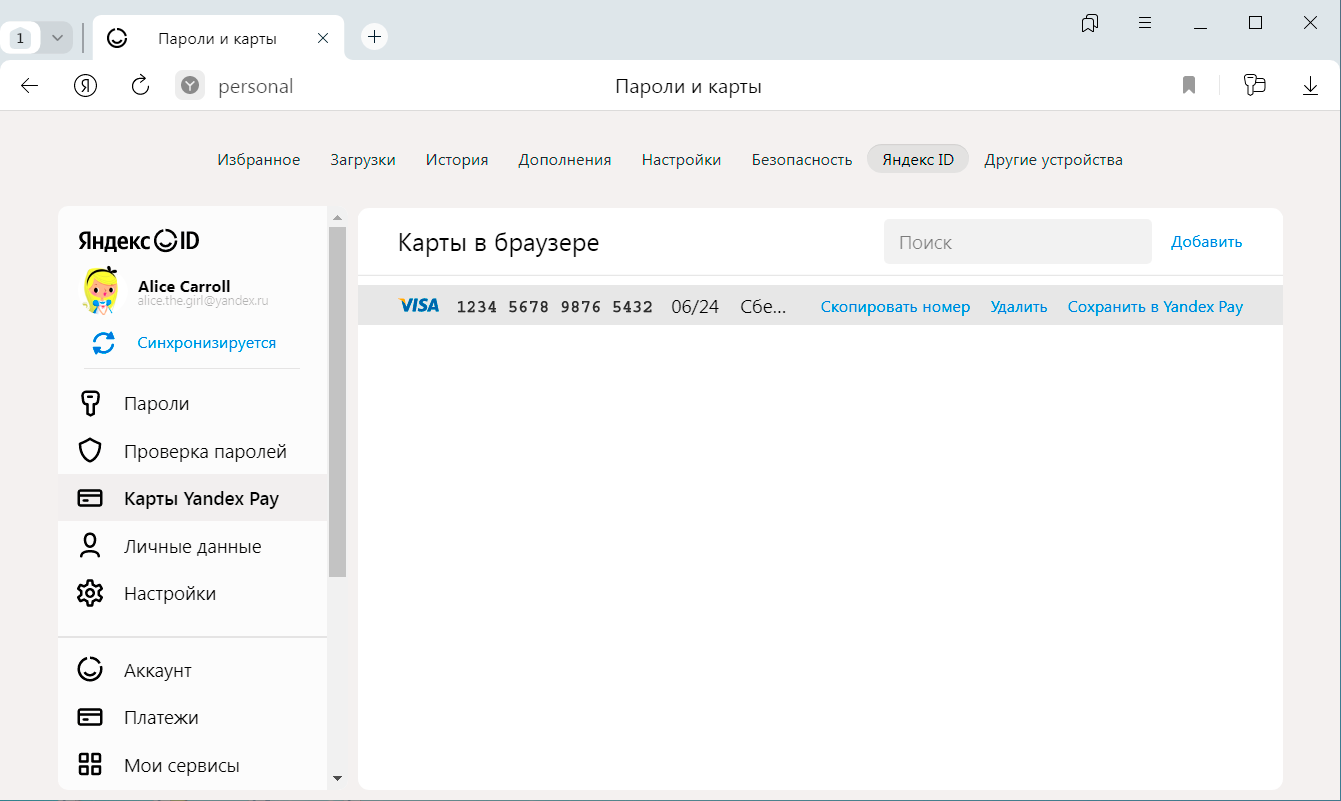Click the gear icon for Настройки in sidebar
1341x801 pixels.
(x=90, y=594)
